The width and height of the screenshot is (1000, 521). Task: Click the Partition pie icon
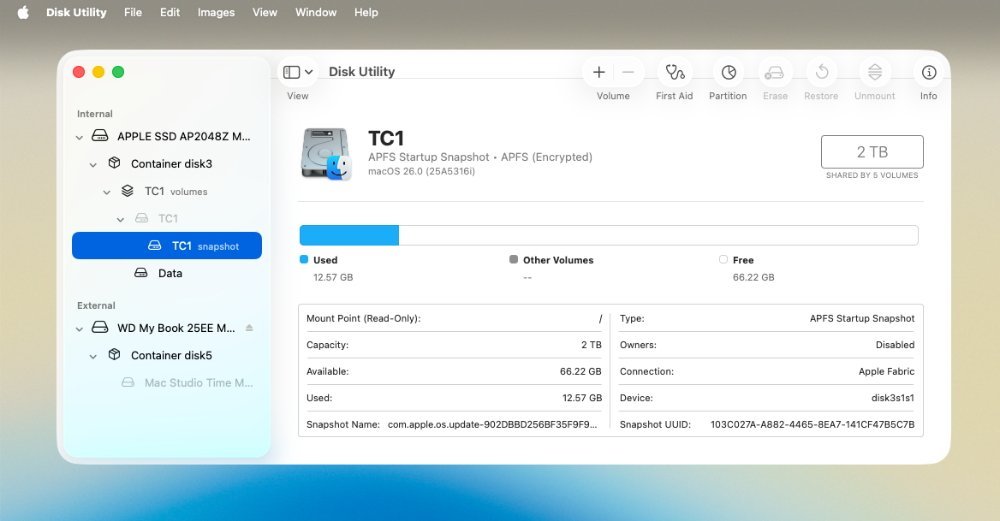coord(728,72)
